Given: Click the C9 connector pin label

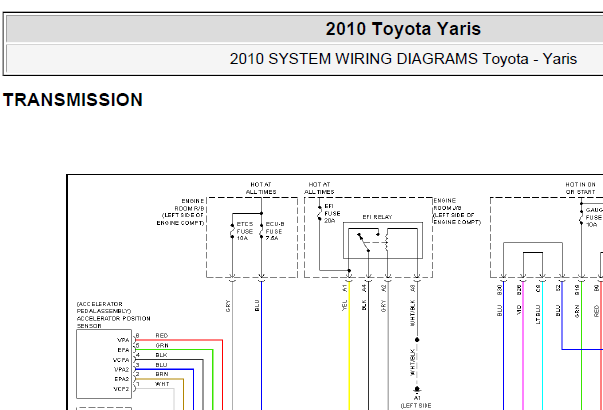Looking at the screenshot, I should (x=538, y=288).
